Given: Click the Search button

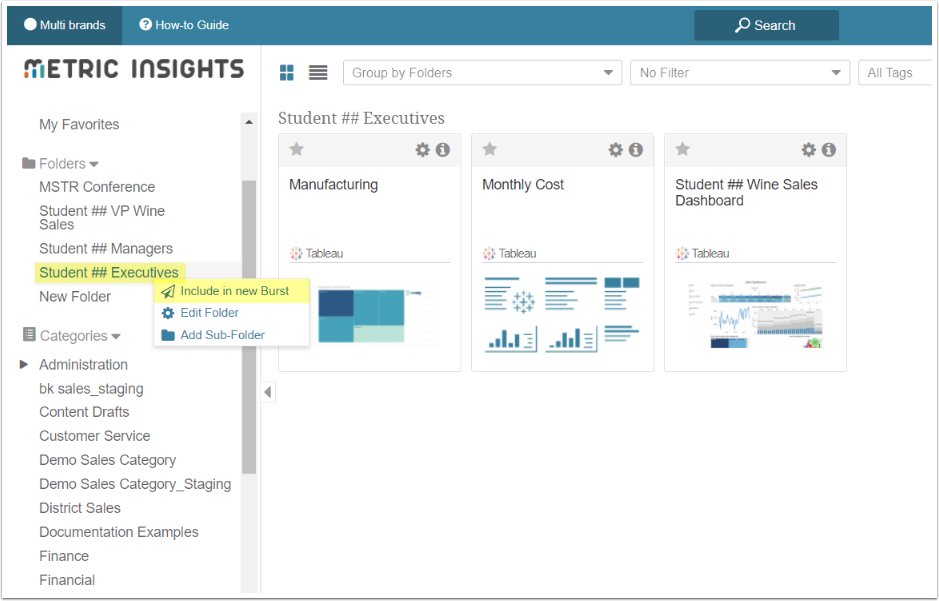Looking at the screenshot, I should (766, 25).
